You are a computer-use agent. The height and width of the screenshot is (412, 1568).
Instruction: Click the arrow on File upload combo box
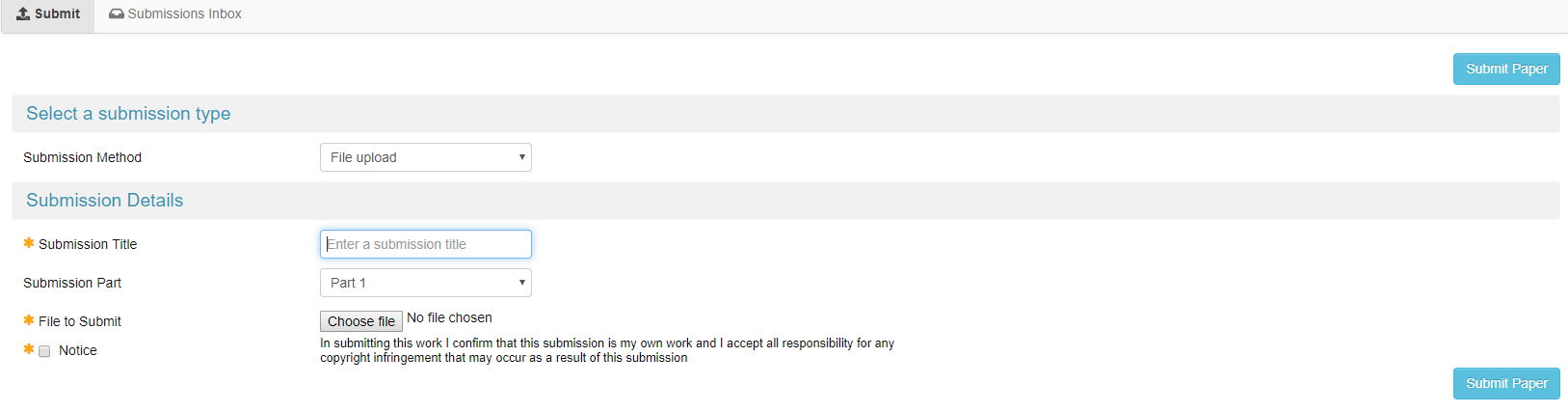pos(521,157)
